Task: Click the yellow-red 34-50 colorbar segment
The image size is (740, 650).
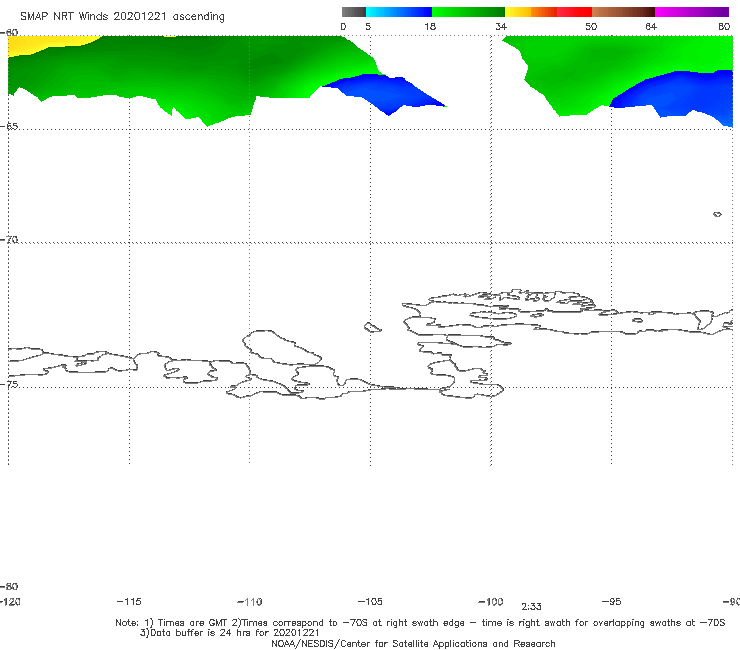Action: coord(548,12)
